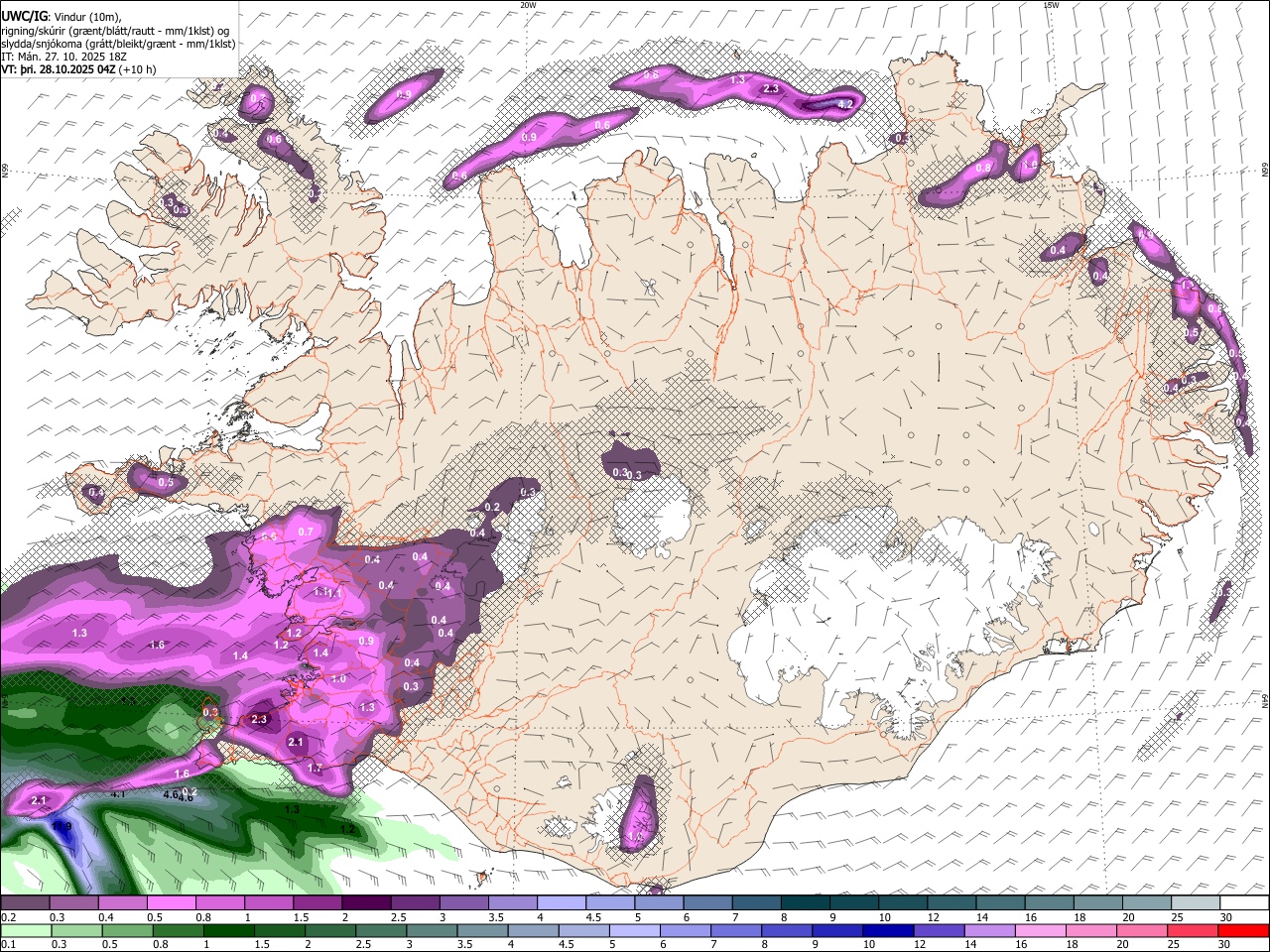Click the 'slydda/snjókoma' description line
Screen dimensions: 1270x952
point(118,44)
